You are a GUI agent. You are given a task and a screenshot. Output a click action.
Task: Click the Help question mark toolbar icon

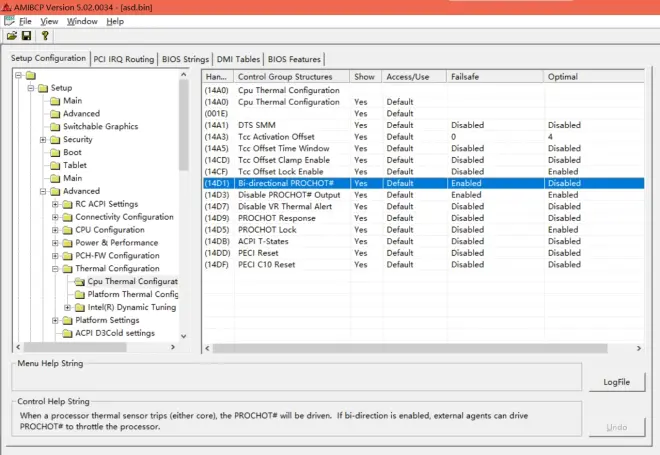pyautogui.click(x=45, y=36)
